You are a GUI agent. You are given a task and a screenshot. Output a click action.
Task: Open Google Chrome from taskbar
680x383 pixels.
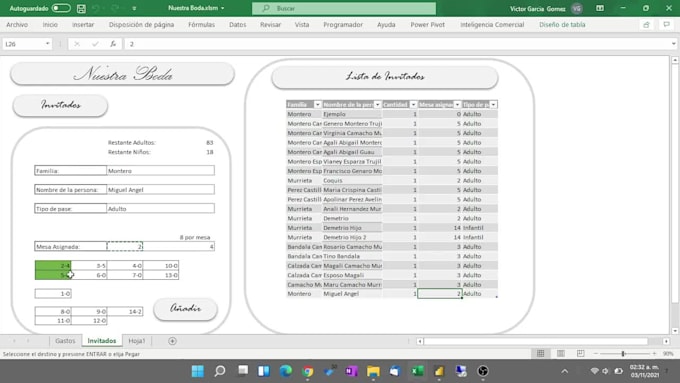[307, 371]
